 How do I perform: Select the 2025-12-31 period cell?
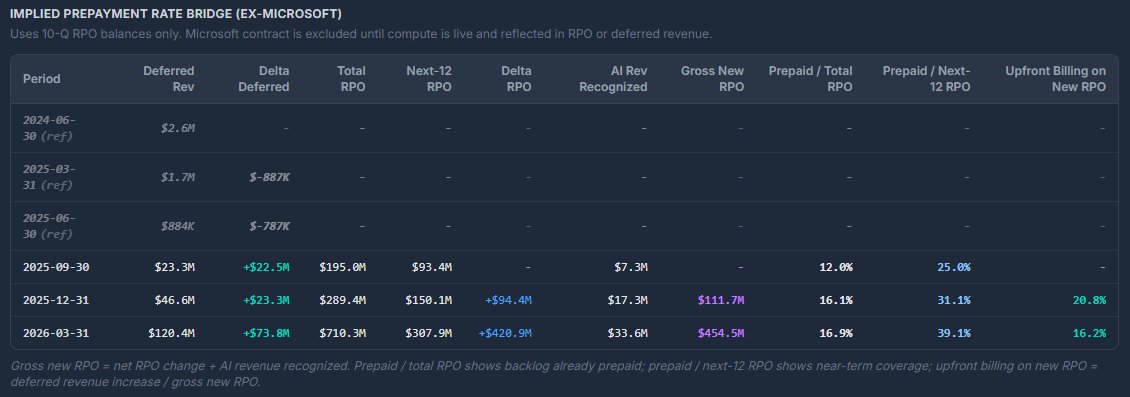pyautogui.click(x=56, y=300)
